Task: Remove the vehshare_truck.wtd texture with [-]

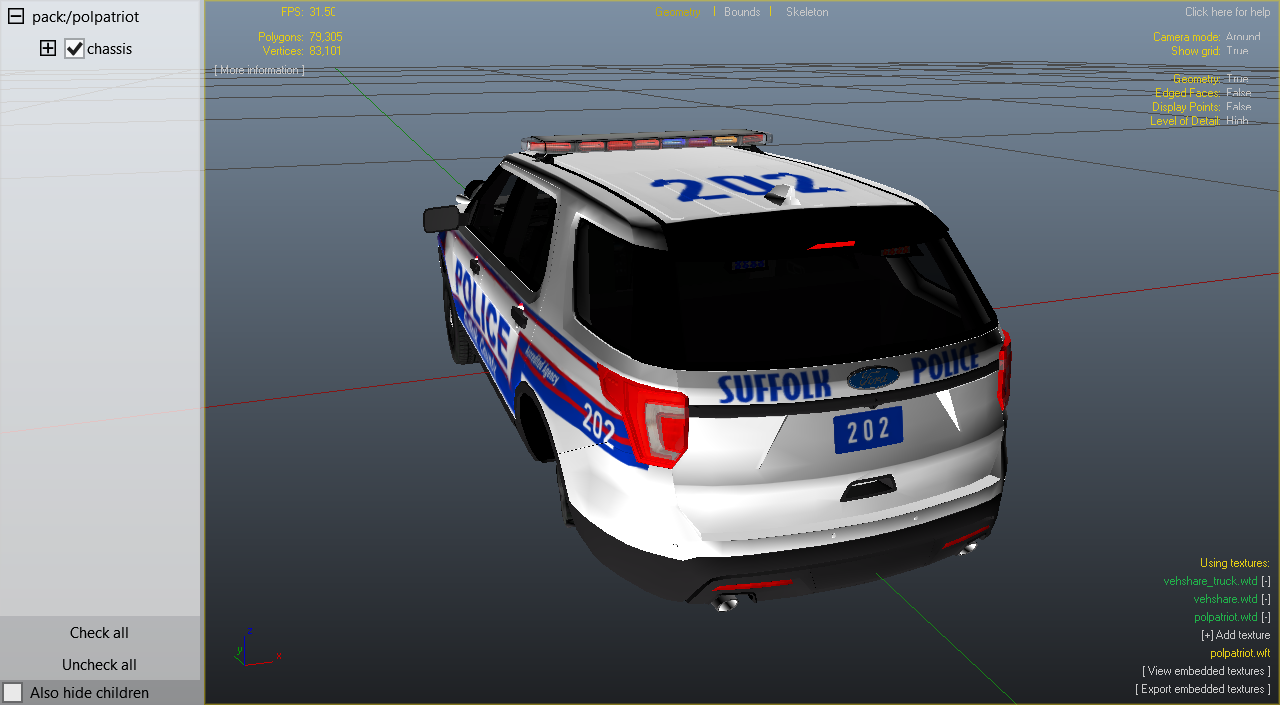Action: tap(1266, 581)
